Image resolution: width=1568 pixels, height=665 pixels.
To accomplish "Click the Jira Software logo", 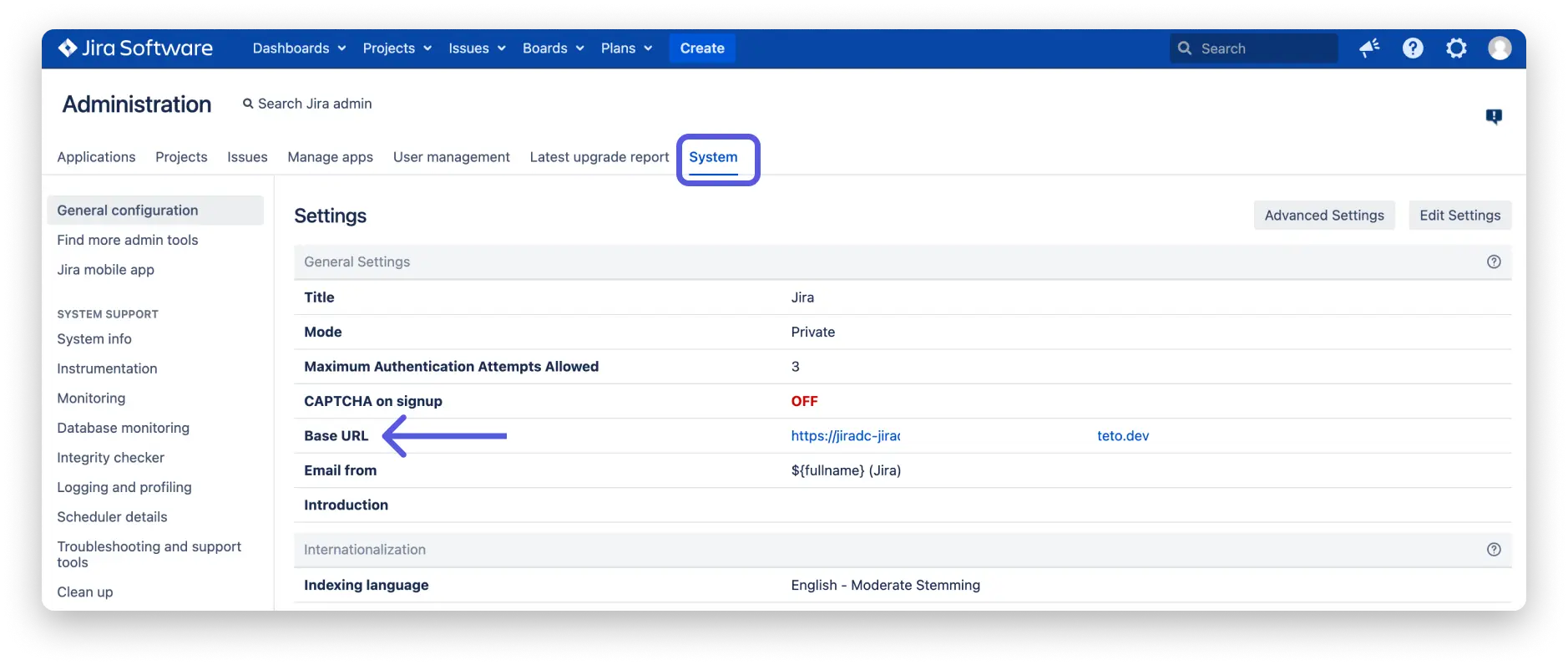I will (135, 48).
